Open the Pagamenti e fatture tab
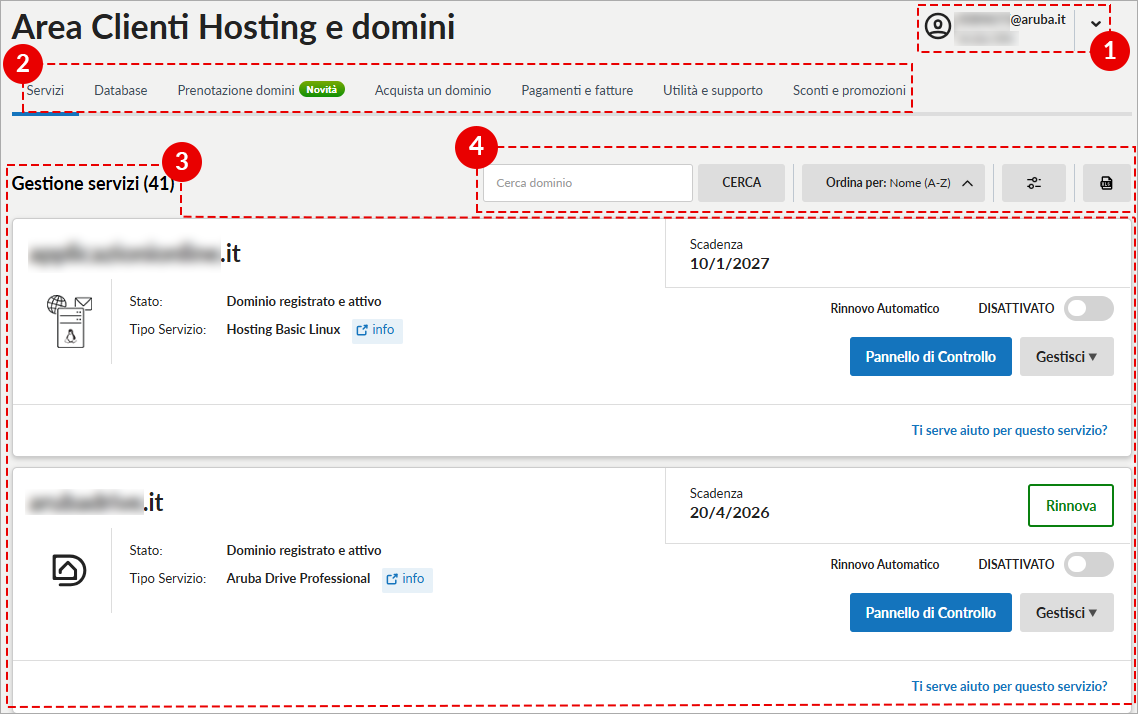Viewport: 1138px width, 714px height. (577, 91)
